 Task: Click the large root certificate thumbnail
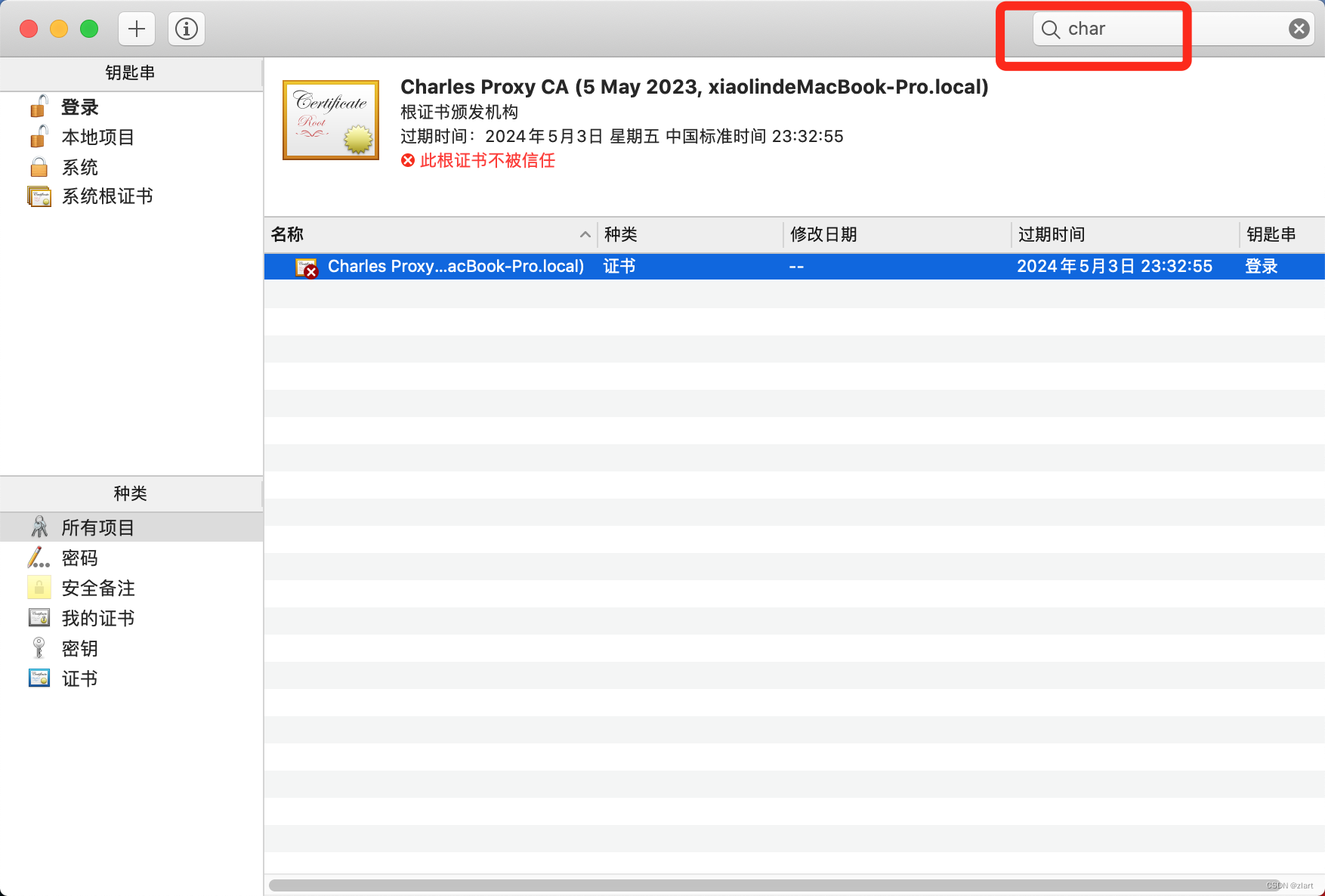(331, 120)
